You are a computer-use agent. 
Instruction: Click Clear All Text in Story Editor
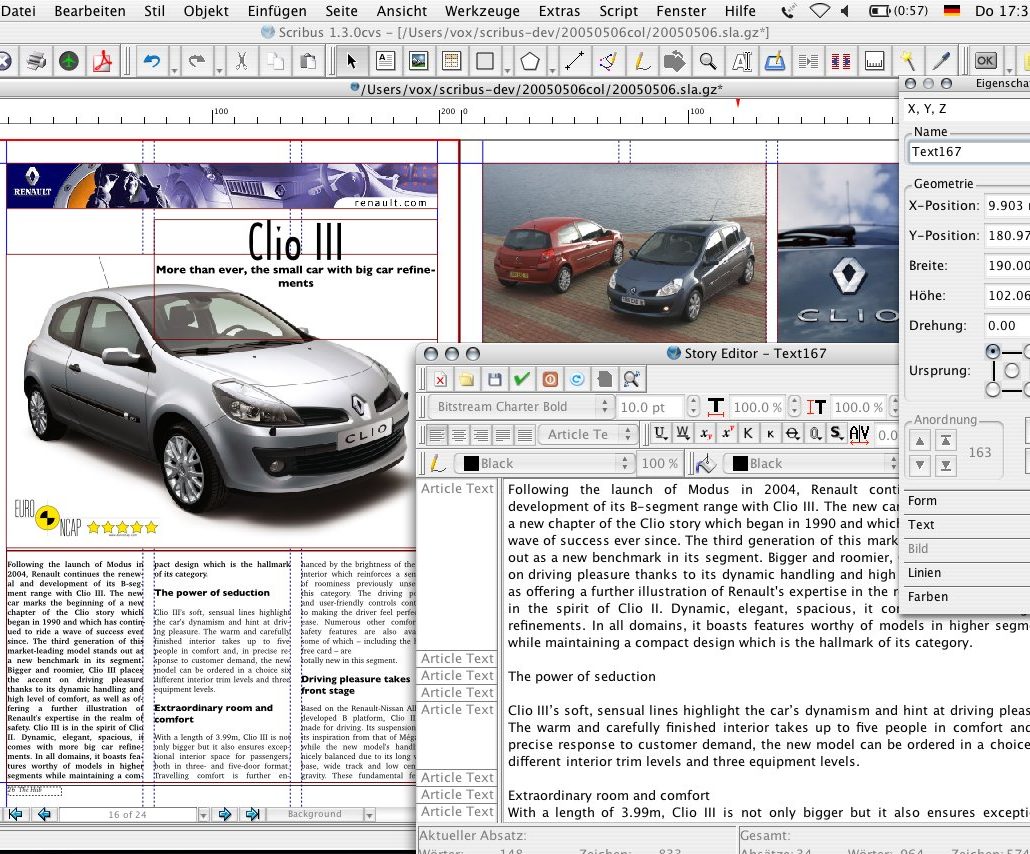[x=440, y=379]
